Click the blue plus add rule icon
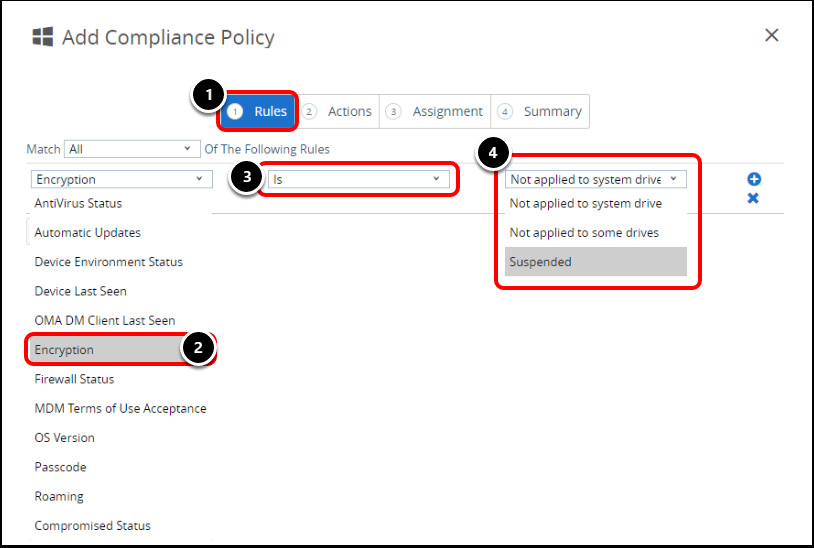The height and width of the screenshot is (548, 814). pyautogui.click(x=754, y=179)
